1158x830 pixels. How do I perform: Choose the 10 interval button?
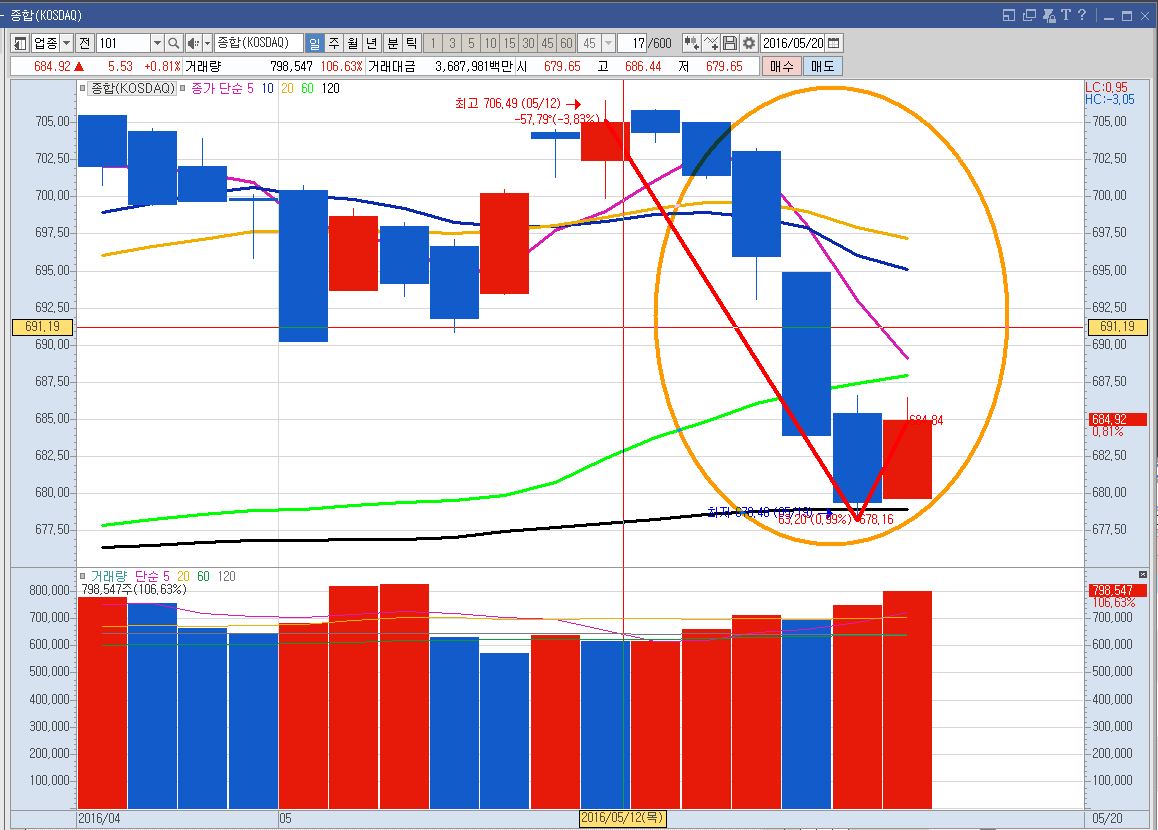(490, 43)
